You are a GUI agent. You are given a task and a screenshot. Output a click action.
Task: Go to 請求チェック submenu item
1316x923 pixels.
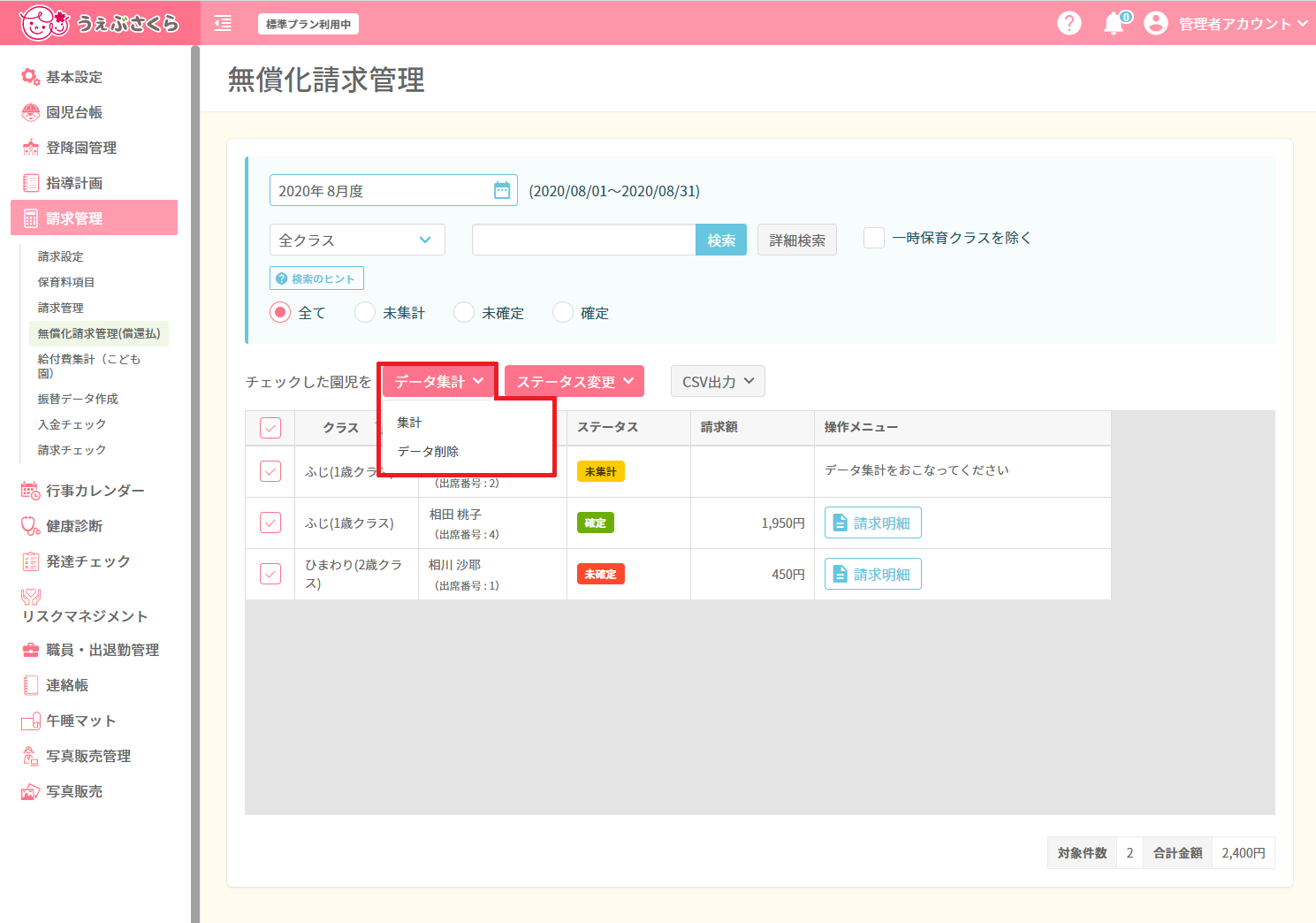tap(72, 450)
